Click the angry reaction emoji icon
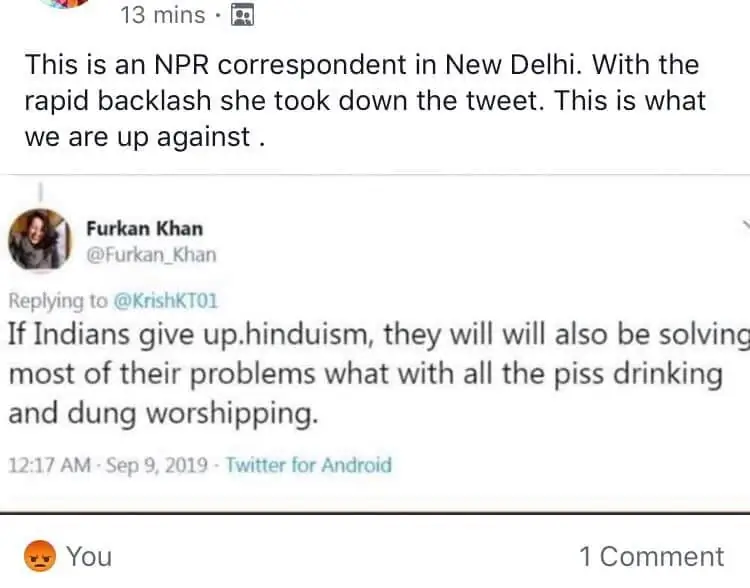This screenshot has width=750, height=588. point(37,556)
